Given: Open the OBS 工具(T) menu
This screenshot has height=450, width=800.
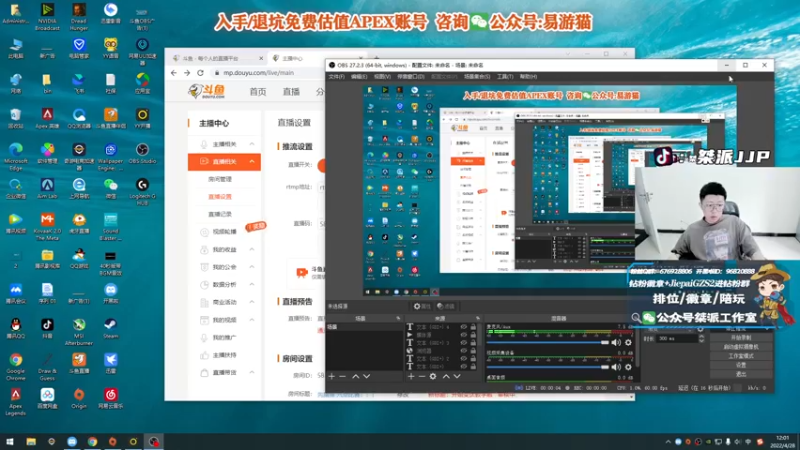Looking at the screenshot, I should [505, 77].
